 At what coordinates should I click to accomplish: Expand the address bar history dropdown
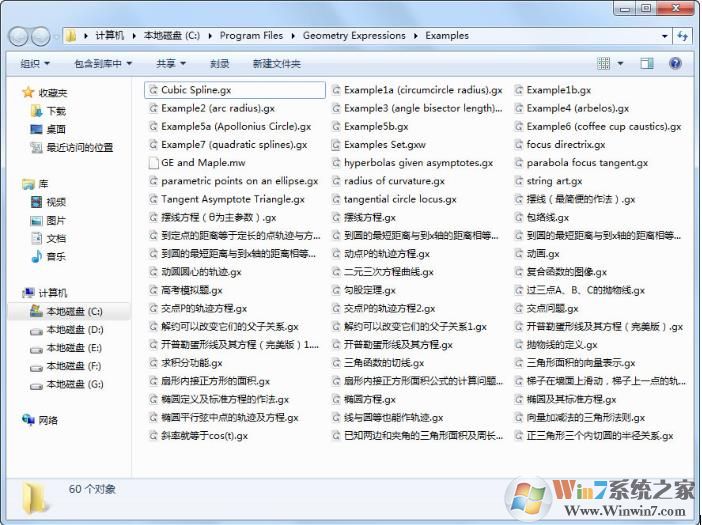[x=664, y=36]
